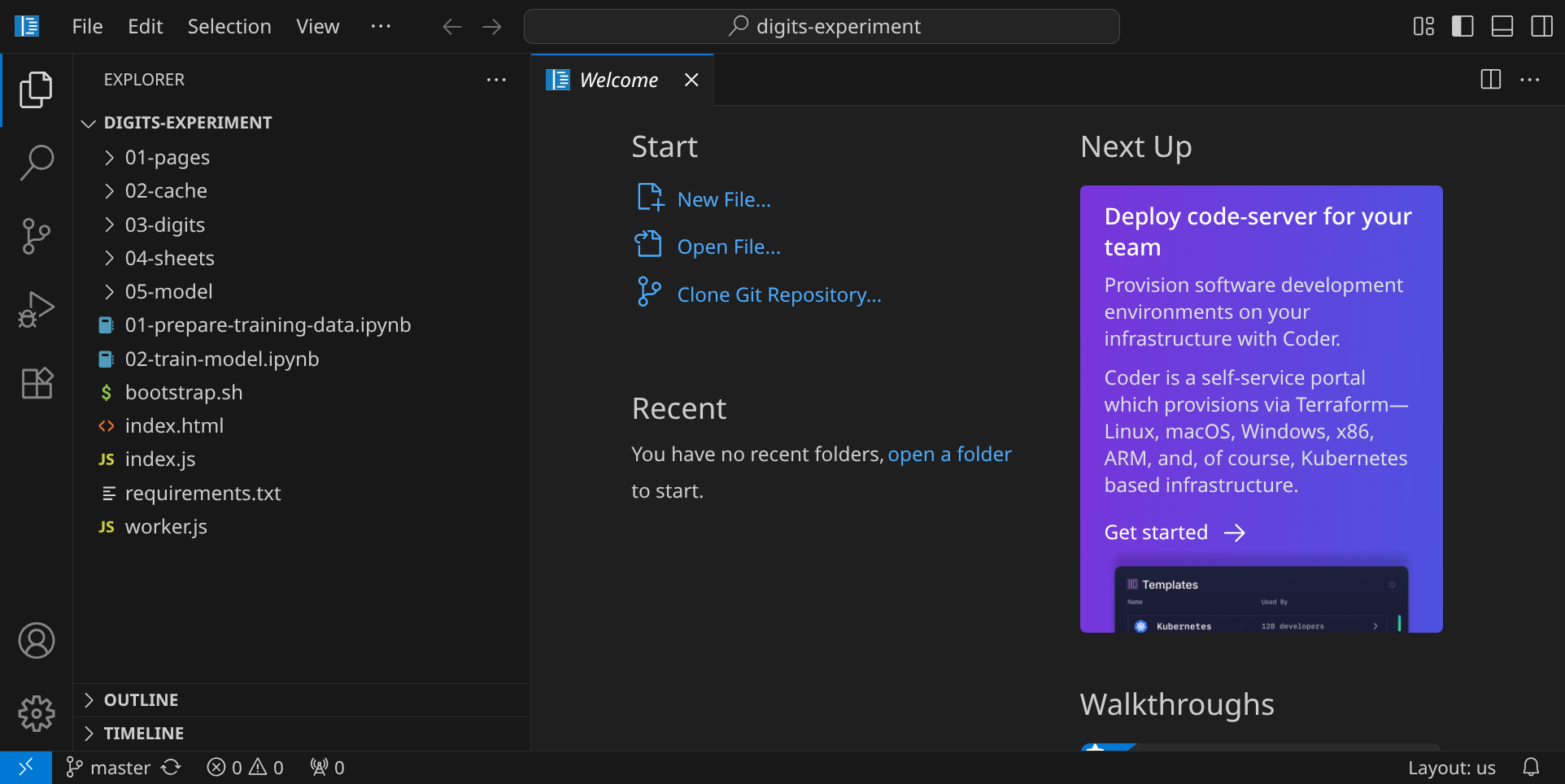This screenshot has height=784, width=1565.
Task: Click the digits-experiment command center search box
Action: 822,27
